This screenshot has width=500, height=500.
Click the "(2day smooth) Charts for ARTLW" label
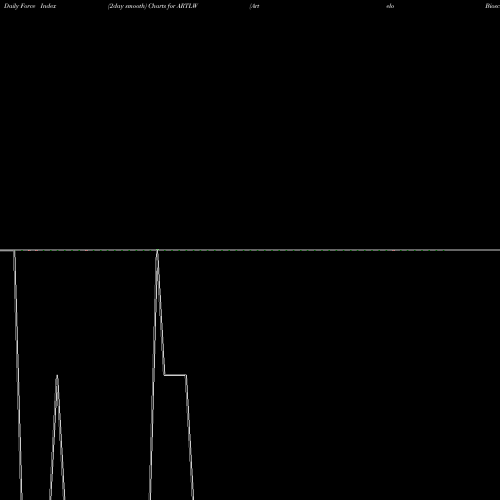point(153,6)
